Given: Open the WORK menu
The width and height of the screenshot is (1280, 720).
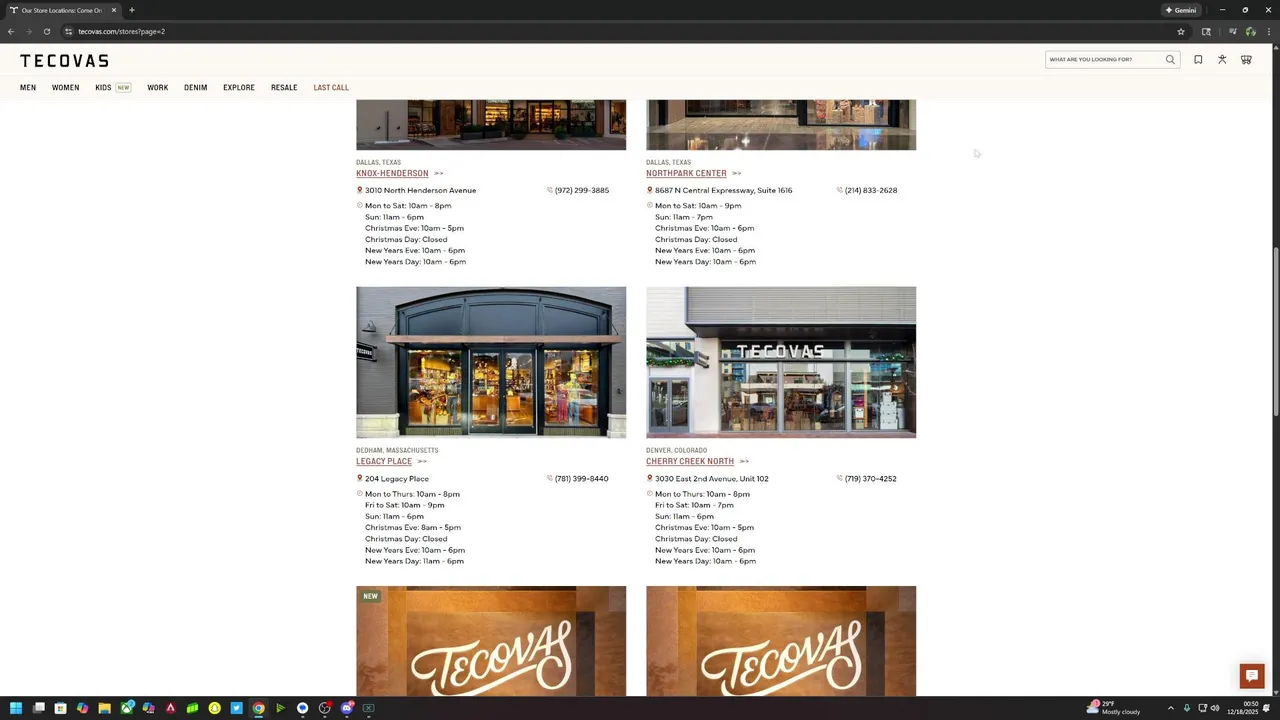Looking at the screenshot, I should pyautogui.click(x=158, y=88).
